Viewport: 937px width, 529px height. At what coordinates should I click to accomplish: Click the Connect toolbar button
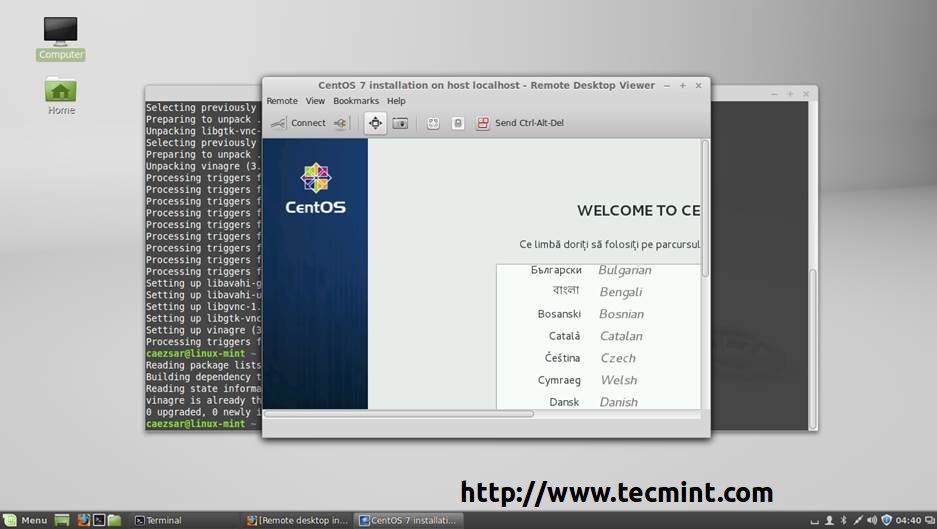click(298, 123)
